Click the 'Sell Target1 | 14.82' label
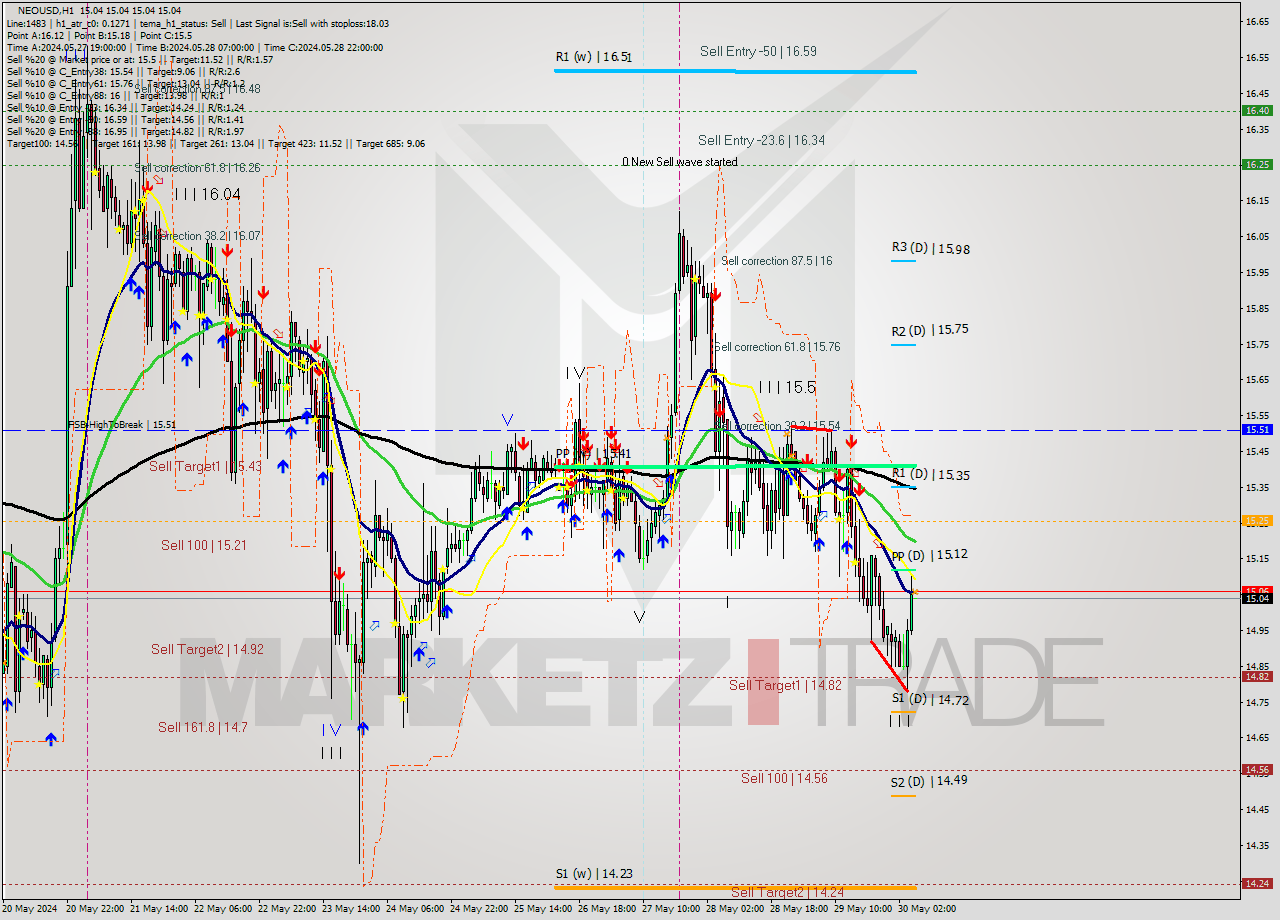The width and height of the screenshot is (1280, 920). (785, 685)
